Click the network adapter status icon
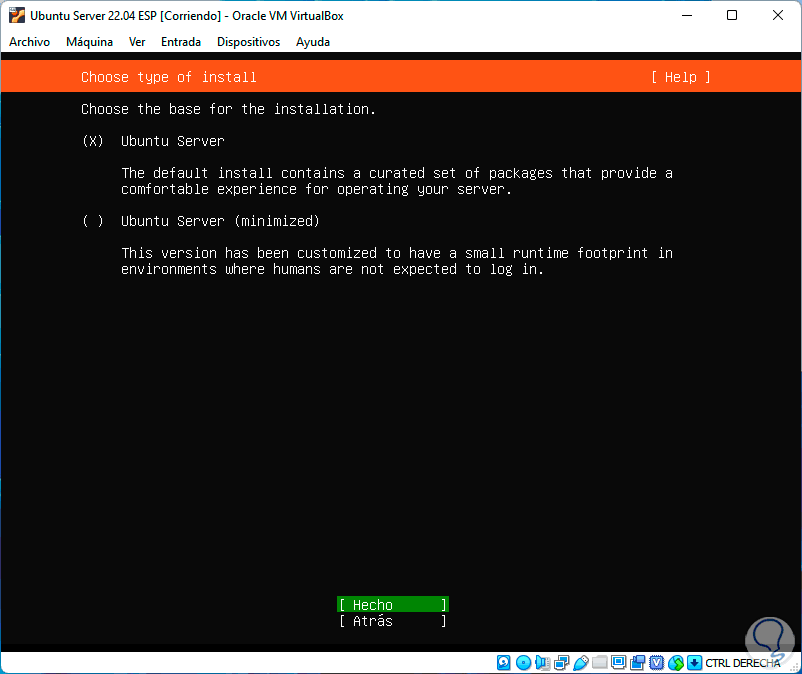This screenshot has height=674, width=802. [561, 663]
